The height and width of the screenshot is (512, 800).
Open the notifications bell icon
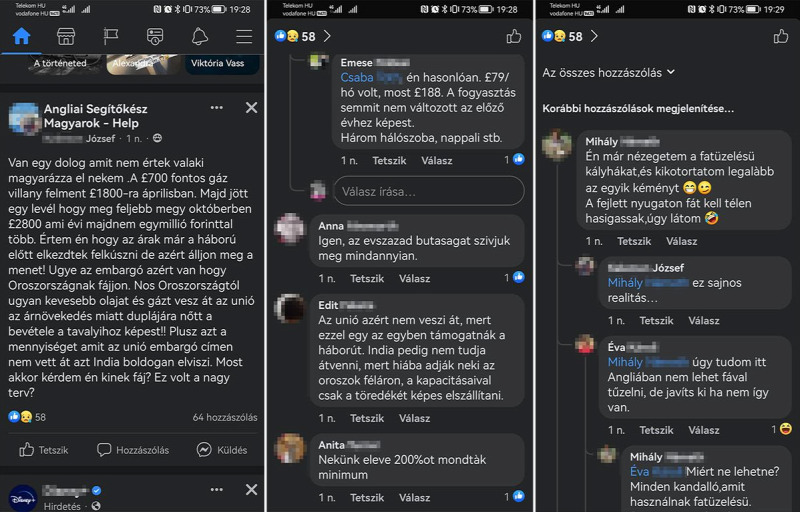pyautogui.click(x=199, y=36)
